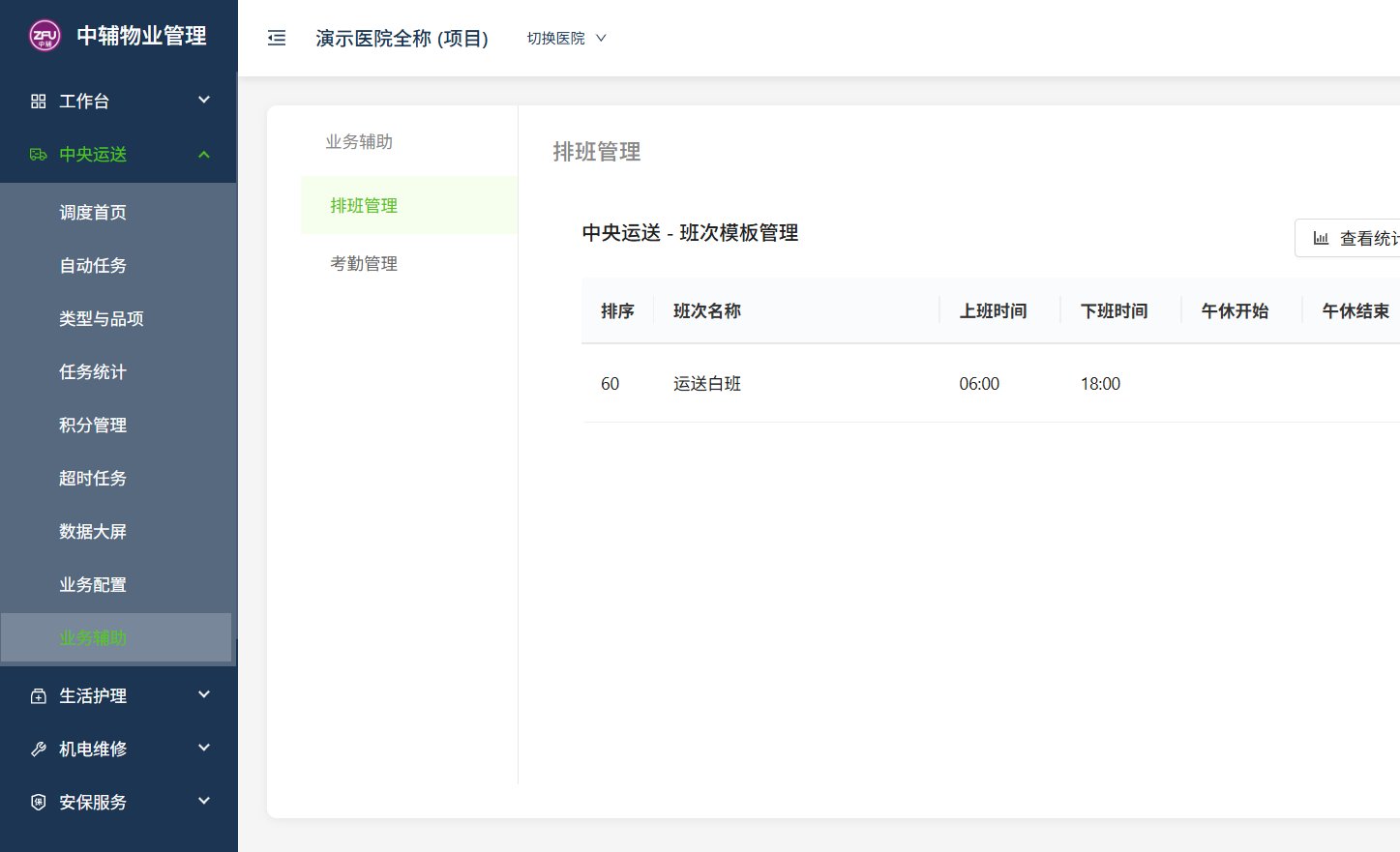Image resolution: width=1400 pixels, height=852 pixels.
Task: Collapse the 中央运送 menu chevron
Action: (x=204, y=154)
